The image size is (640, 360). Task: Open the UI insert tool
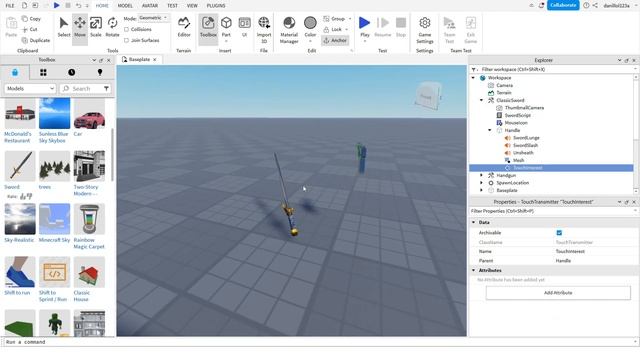[244, 27]
